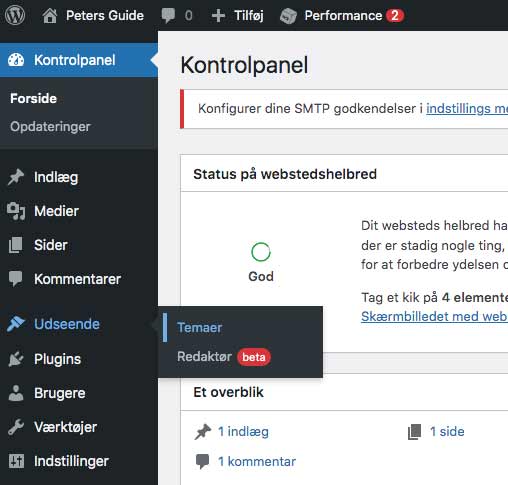Follow the indstillings SMTP link
This screenshot has width=508, height=485.
pyautogui.click(x=467, y=109)
